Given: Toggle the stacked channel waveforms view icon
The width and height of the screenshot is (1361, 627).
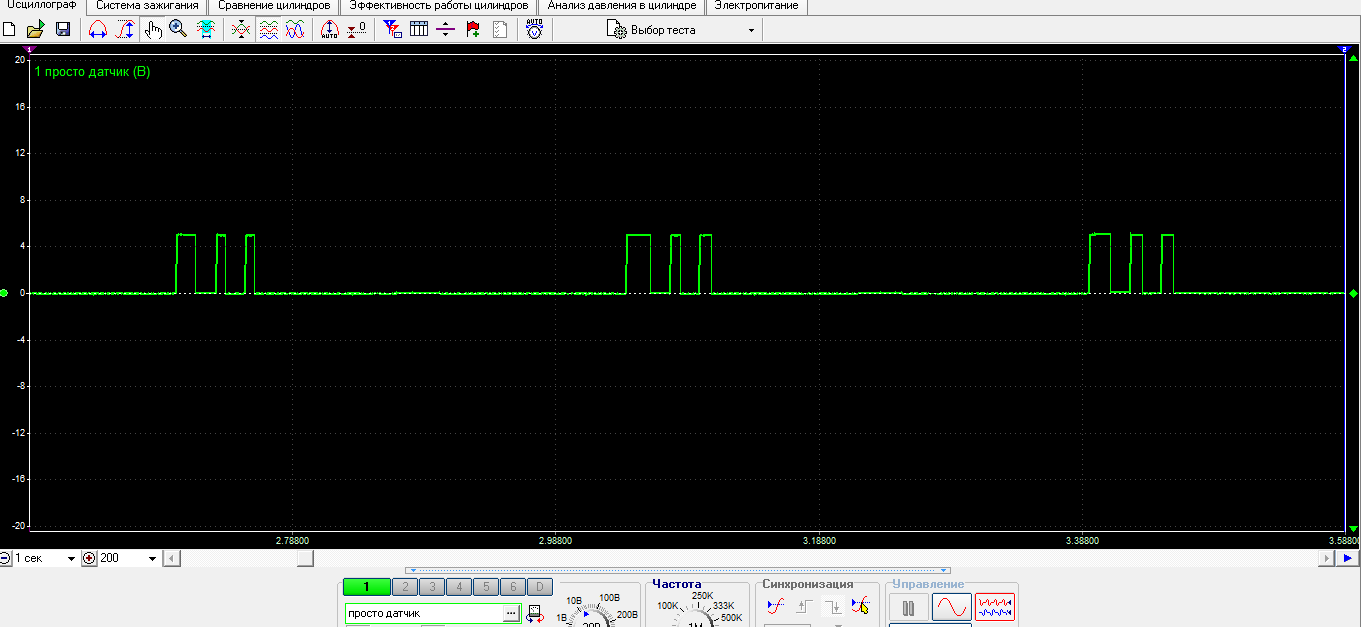Looking at the screenshot, I should tap(268, 30).
